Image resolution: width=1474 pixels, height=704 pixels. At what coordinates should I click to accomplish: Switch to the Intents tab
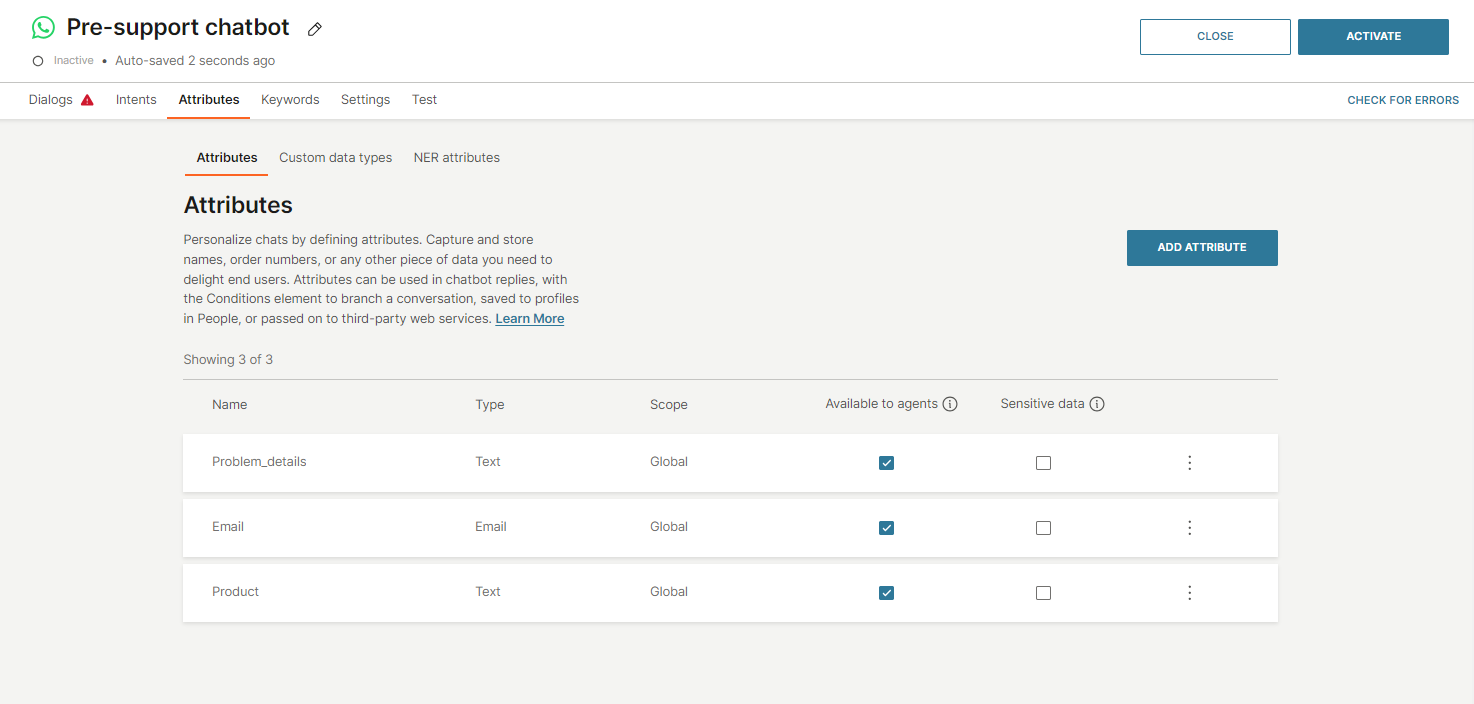(136, 99)
